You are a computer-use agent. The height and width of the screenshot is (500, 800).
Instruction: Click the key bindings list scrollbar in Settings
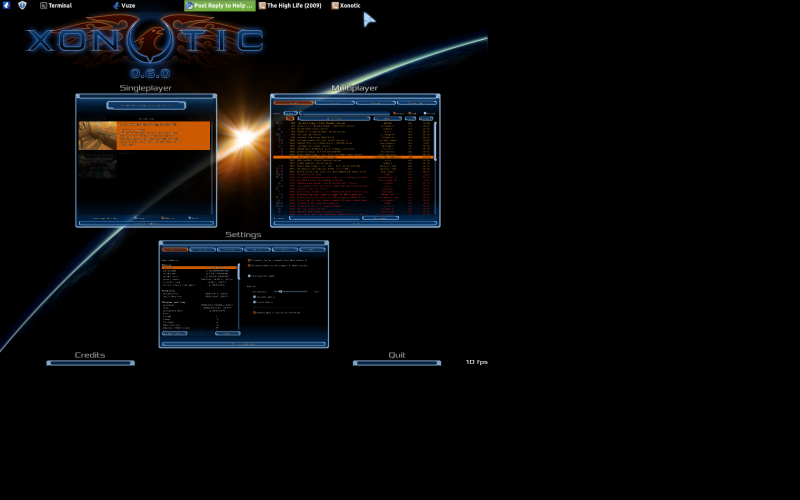point(239,296)
